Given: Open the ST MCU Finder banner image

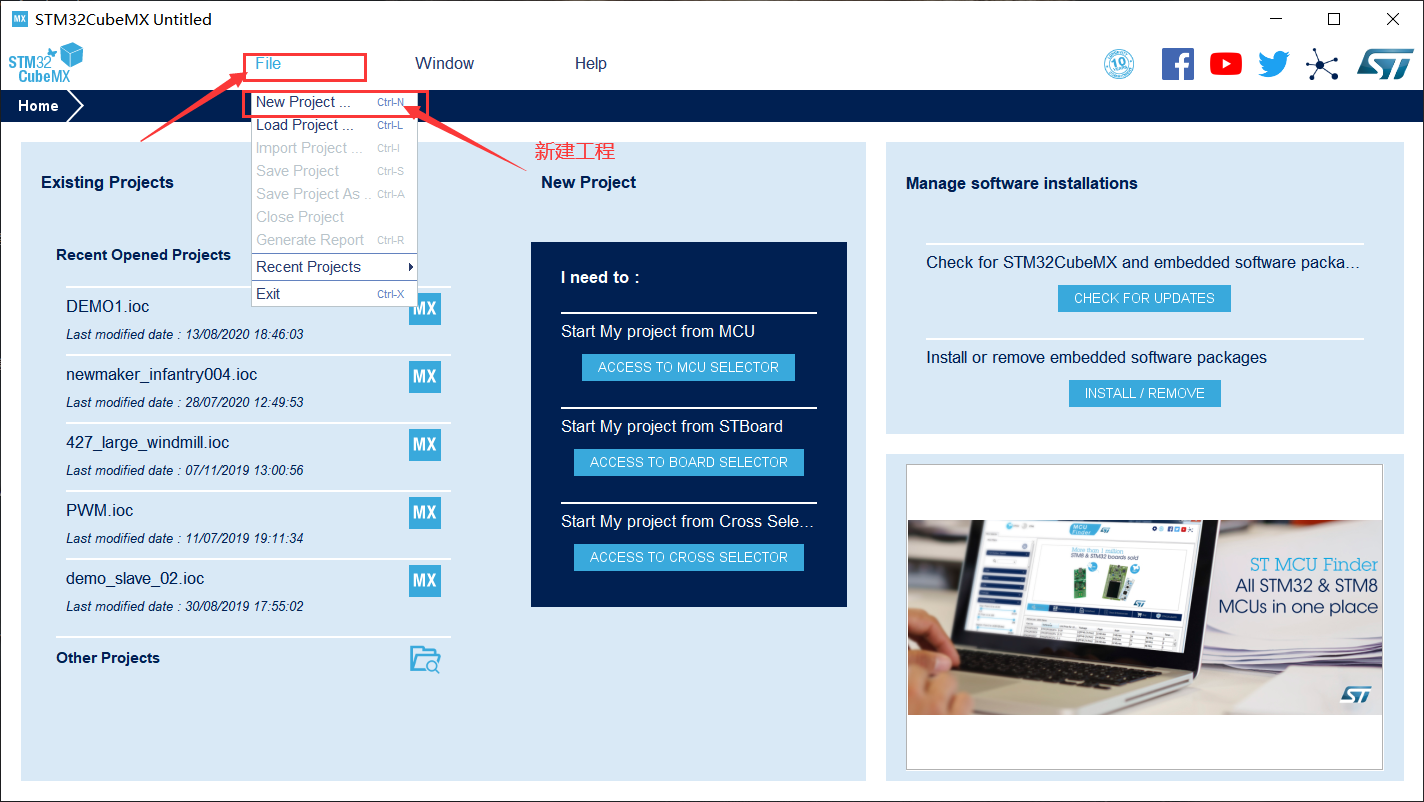Looking at the screenshot, I should [1144, 617].
